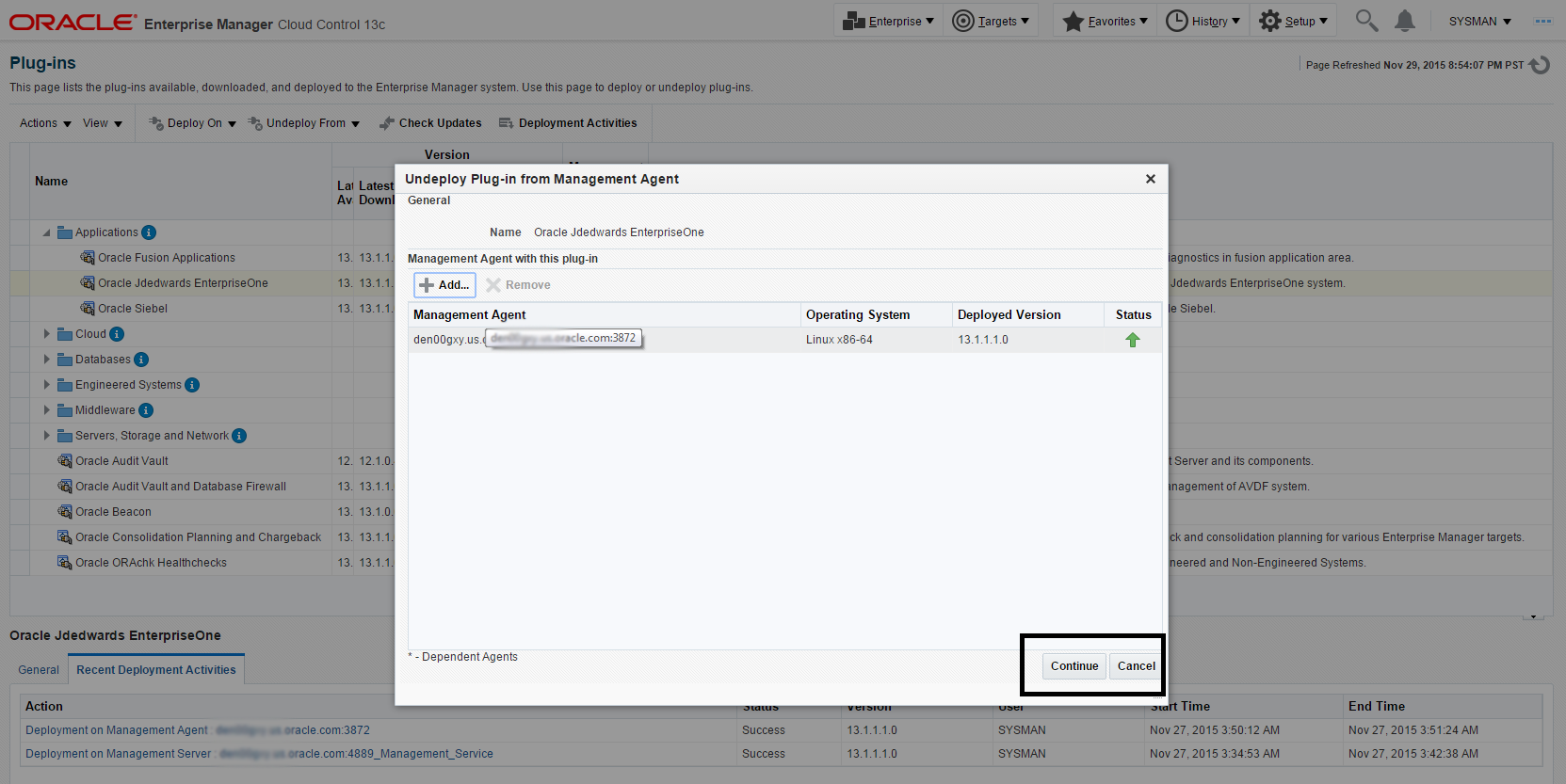Select Oracle Siebel tree row

[133, 309]
